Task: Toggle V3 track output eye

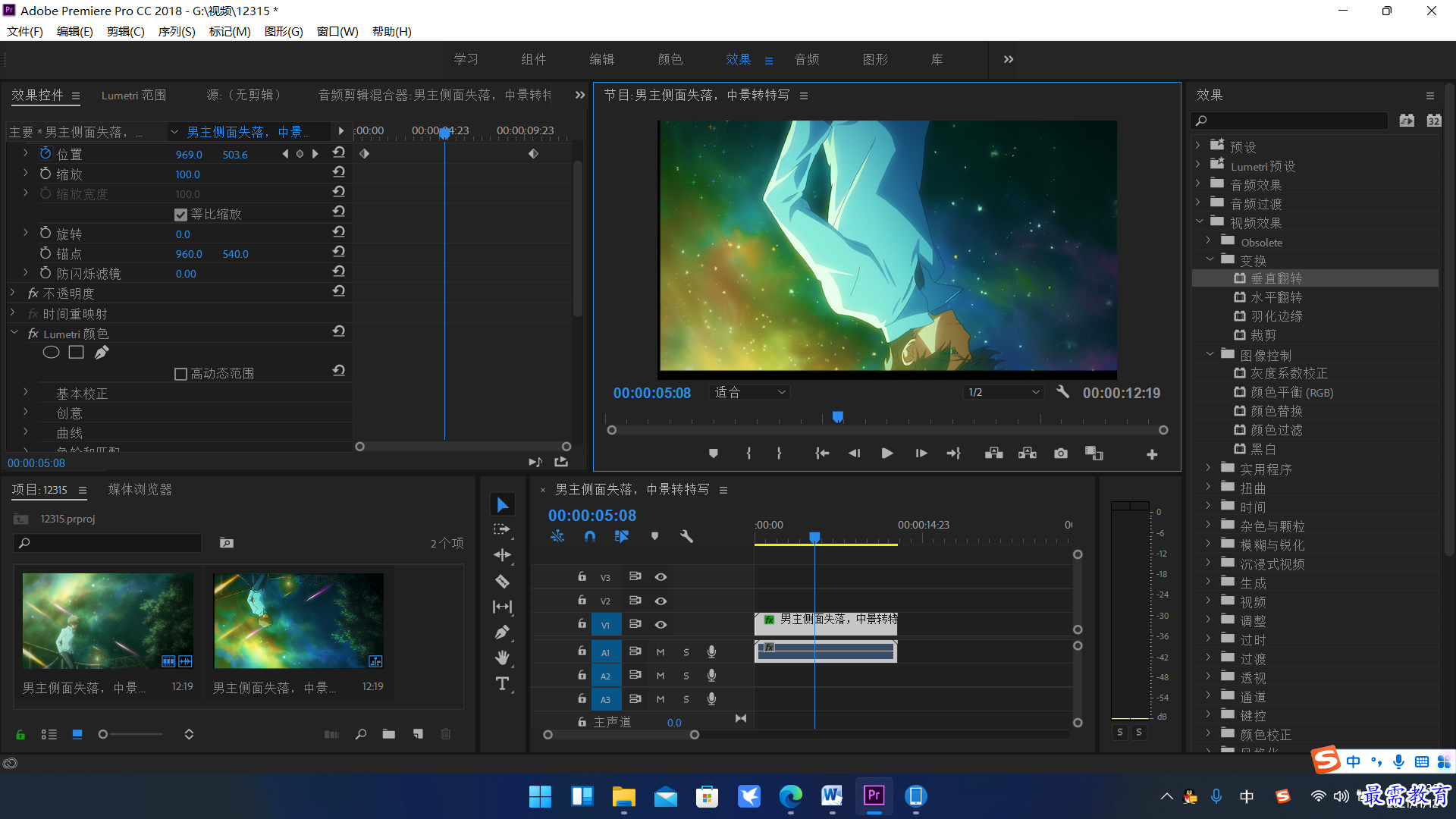Action: pyautogui.click(x=661, y=577)
